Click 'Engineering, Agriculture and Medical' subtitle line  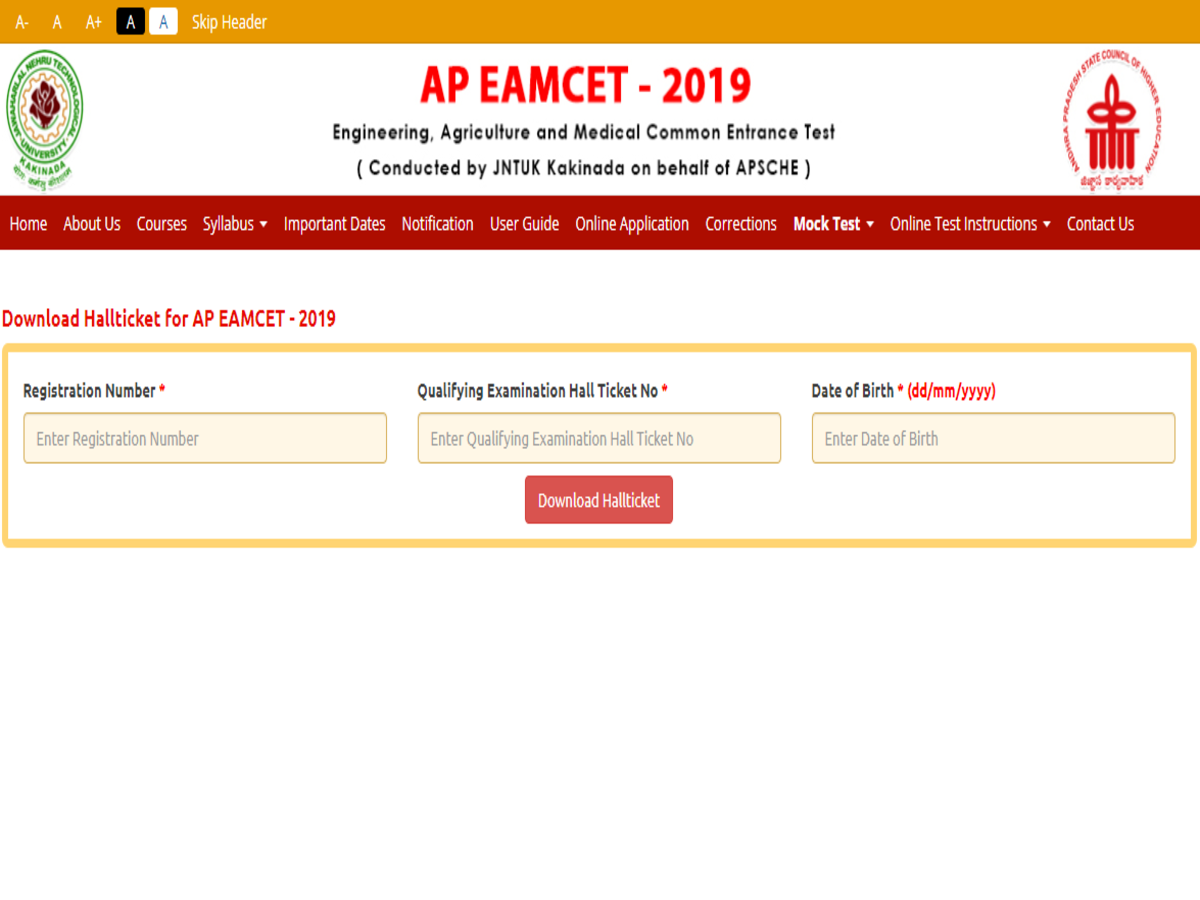coord(584,132)
